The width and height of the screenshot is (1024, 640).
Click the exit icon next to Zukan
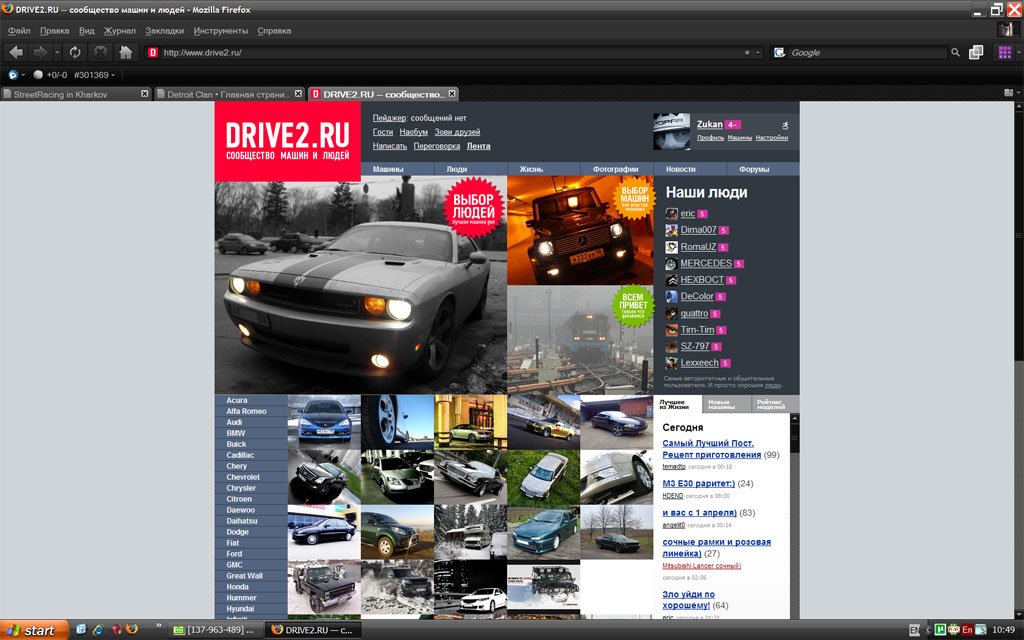[784, 125]
